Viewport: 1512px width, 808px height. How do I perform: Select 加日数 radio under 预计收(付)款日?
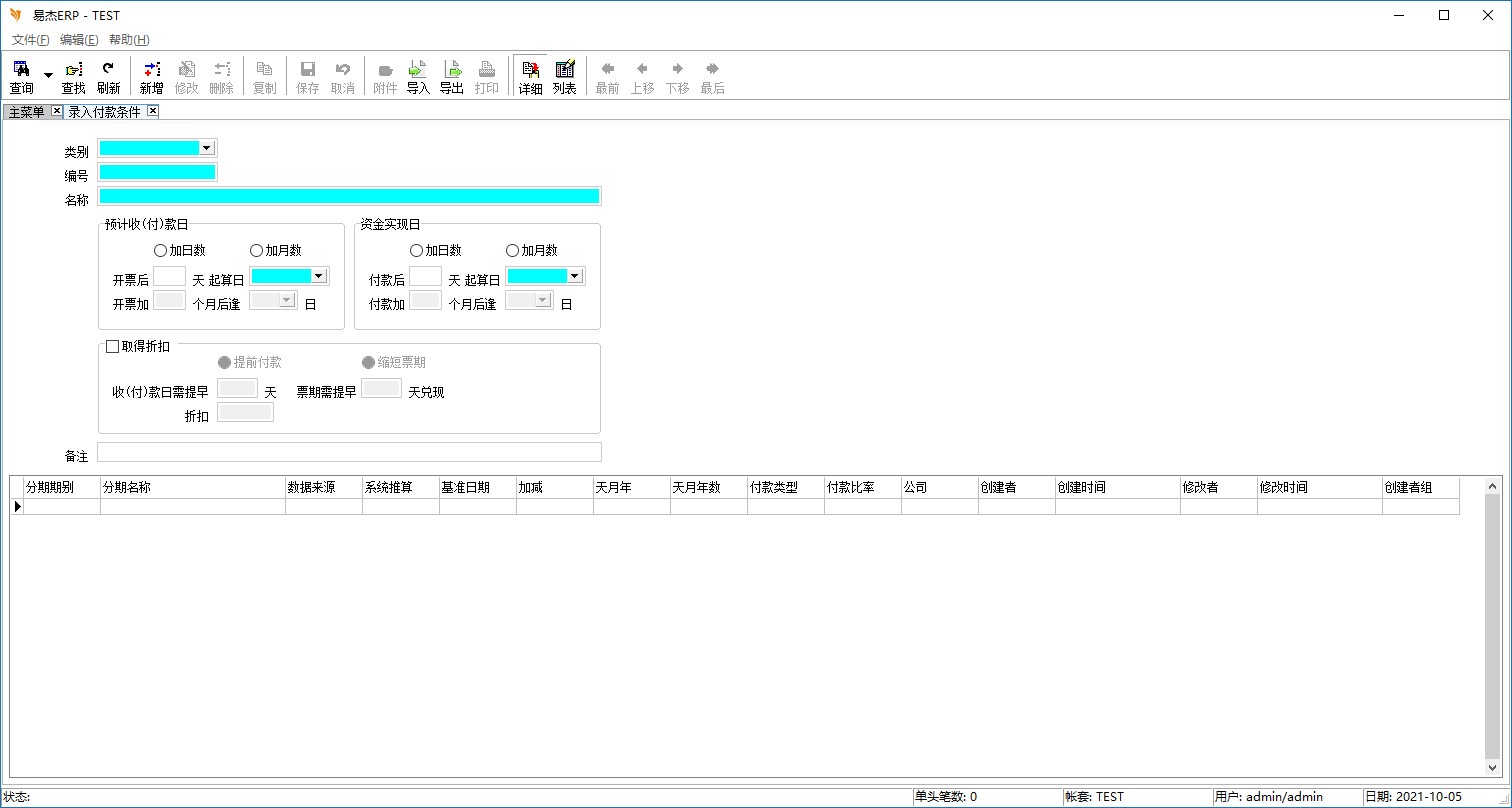pyautogui.click(x=160, y=251)
